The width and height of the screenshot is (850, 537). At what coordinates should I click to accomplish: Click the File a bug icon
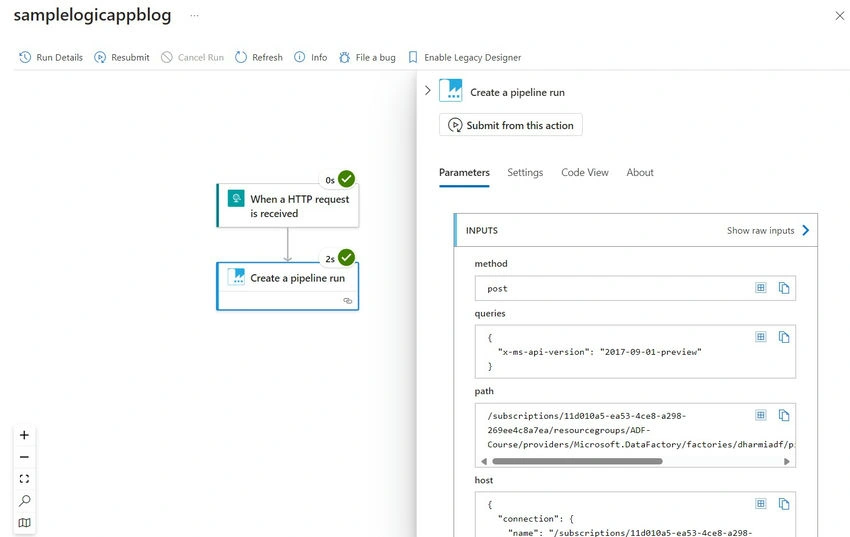(x=344, y=57)
